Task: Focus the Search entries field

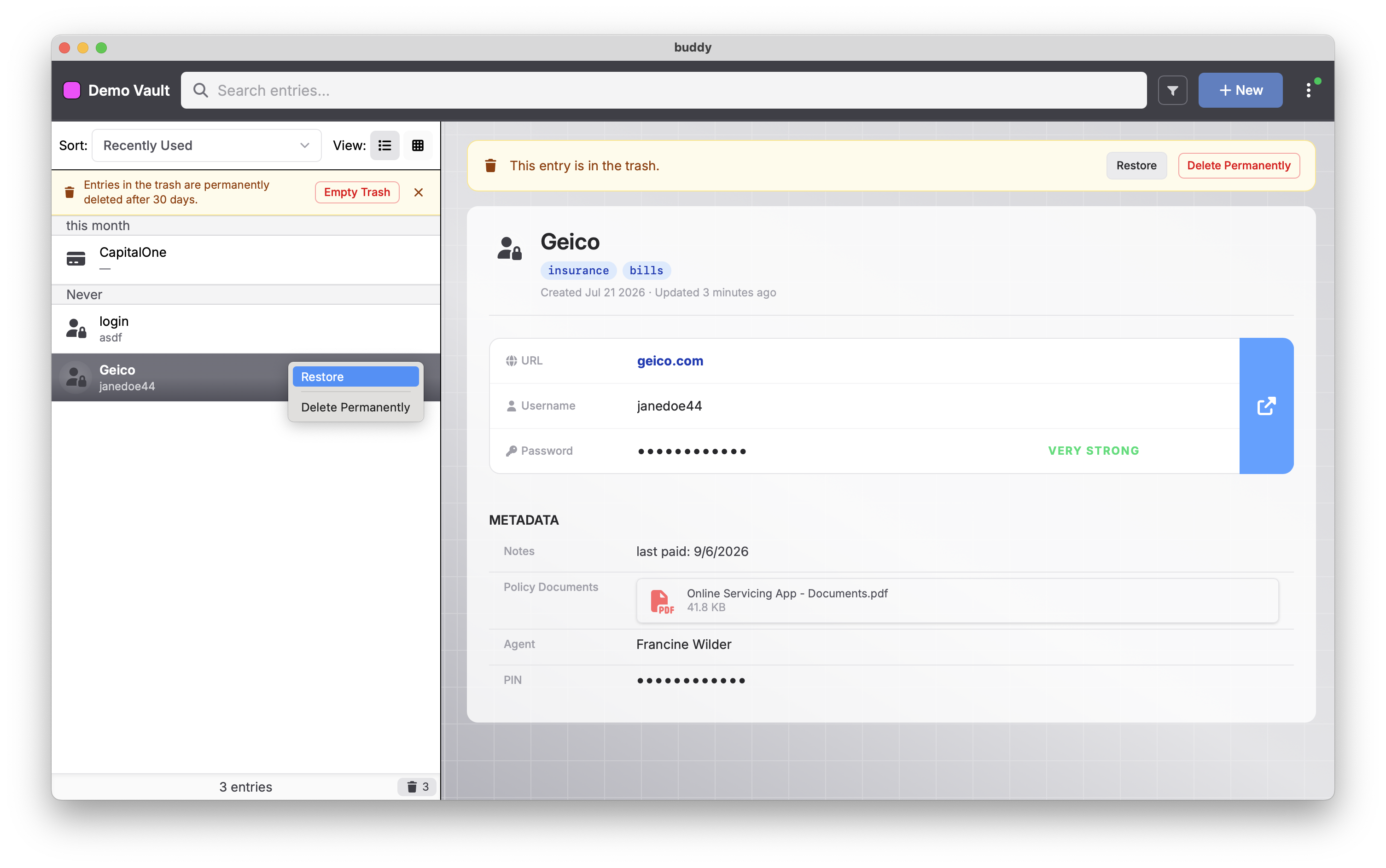Action: coord(664,90)
